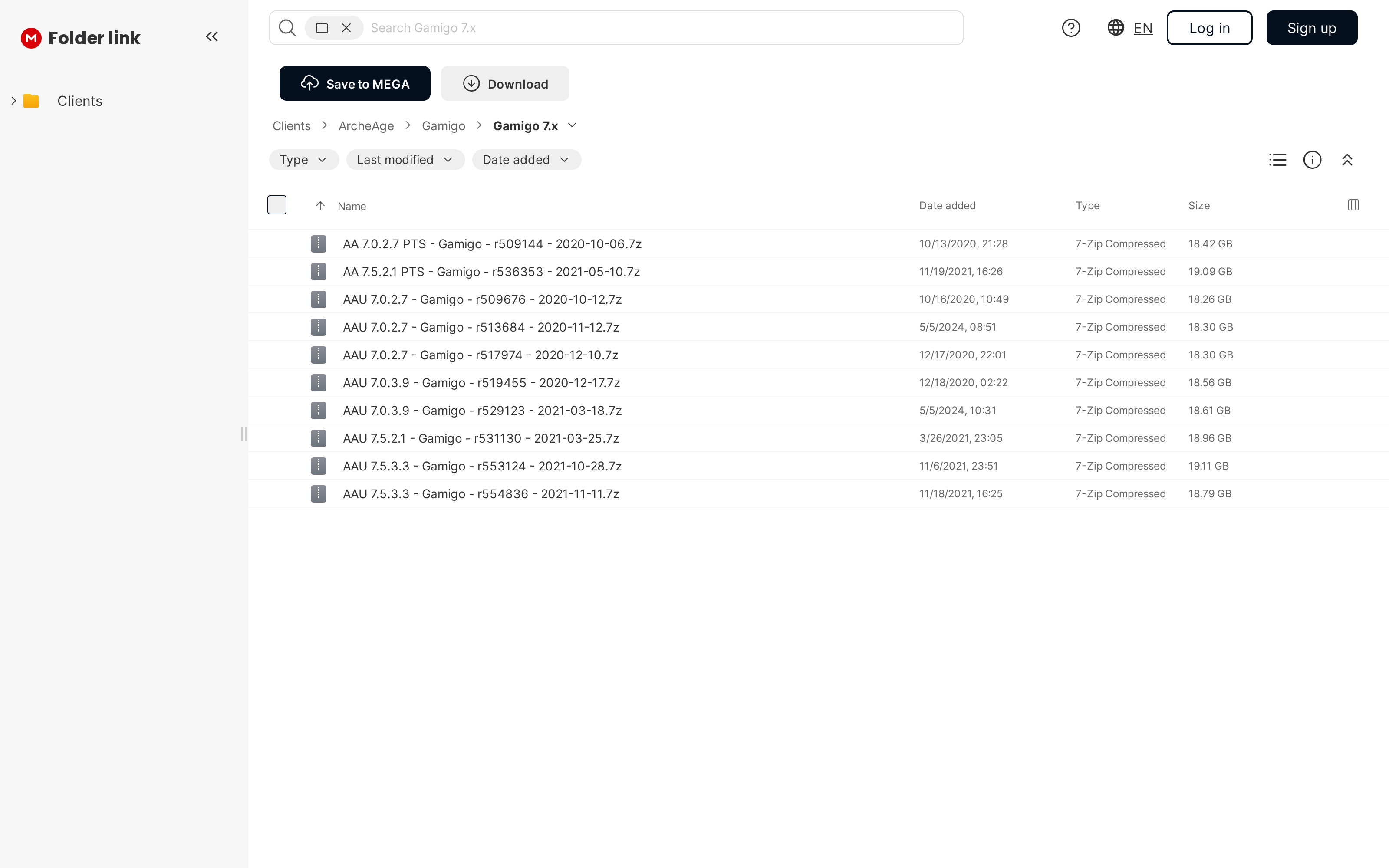The width and height of the screenshot is (1389, 868).
Task: Select file AAU 7.0.3.9 r519455
Action: 819,383
